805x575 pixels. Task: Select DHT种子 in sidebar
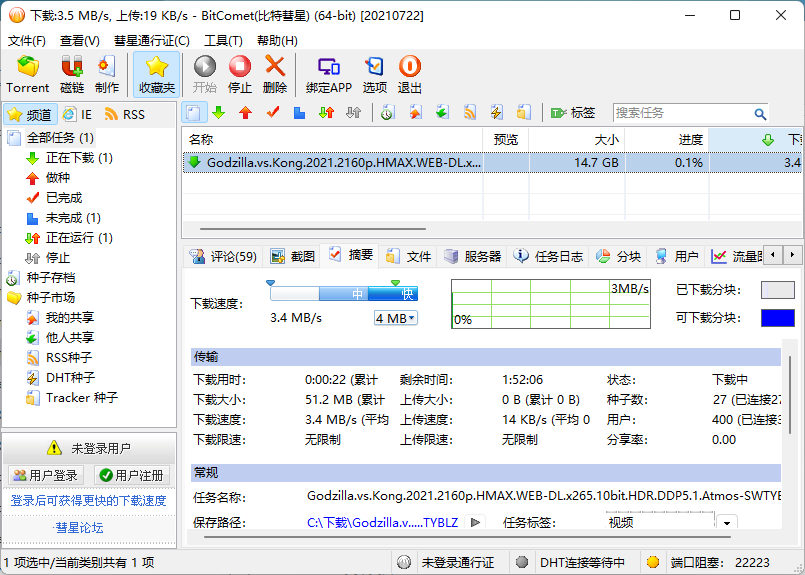(x=70, y=378)
